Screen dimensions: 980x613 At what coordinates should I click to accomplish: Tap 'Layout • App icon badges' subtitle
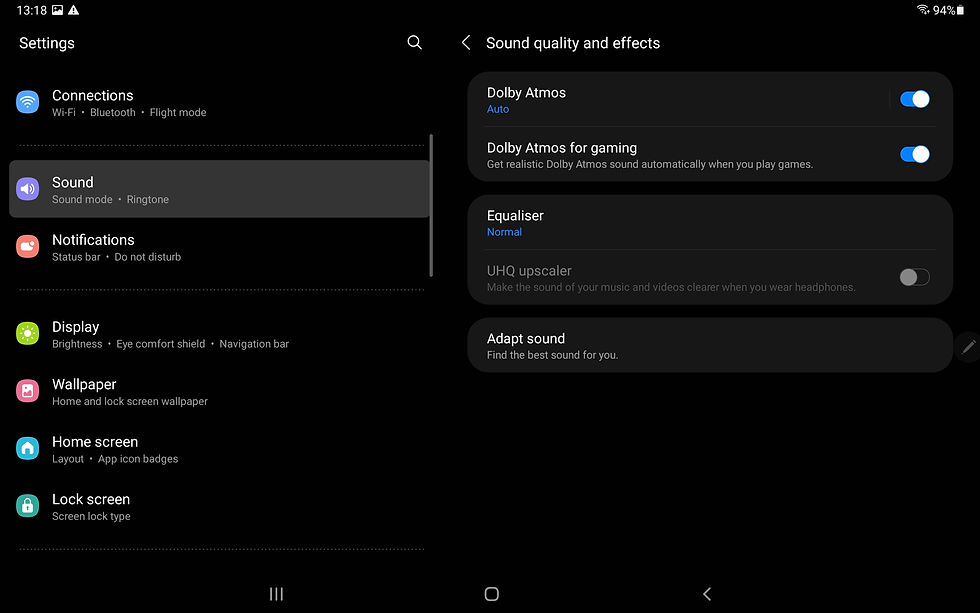coord(115,459)
